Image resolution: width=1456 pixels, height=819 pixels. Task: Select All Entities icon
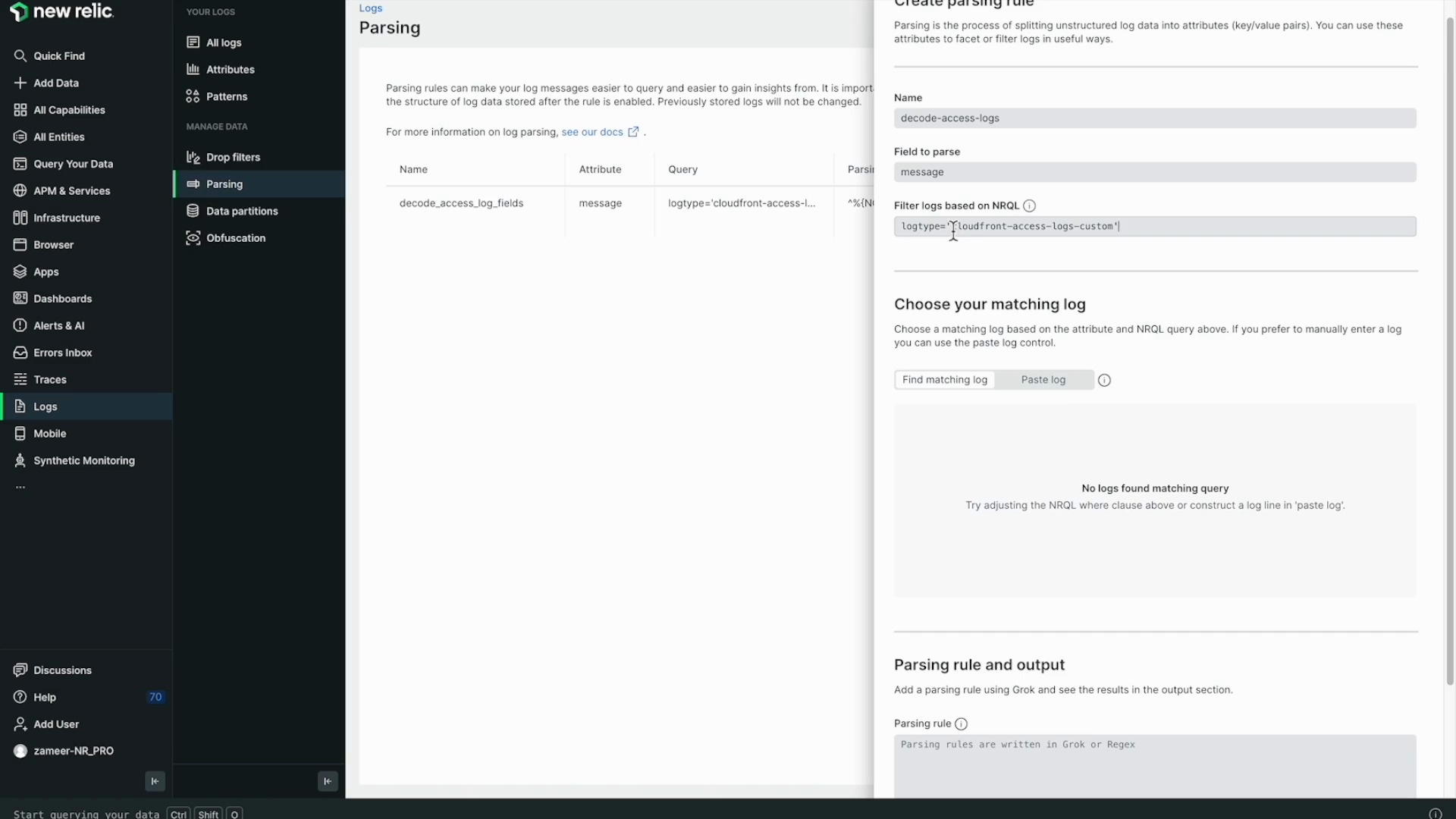20,137
